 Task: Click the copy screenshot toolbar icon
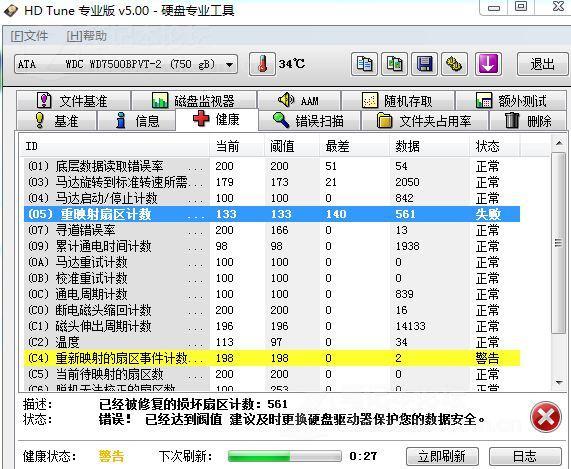pyautogui.click(x=394, y=64)
